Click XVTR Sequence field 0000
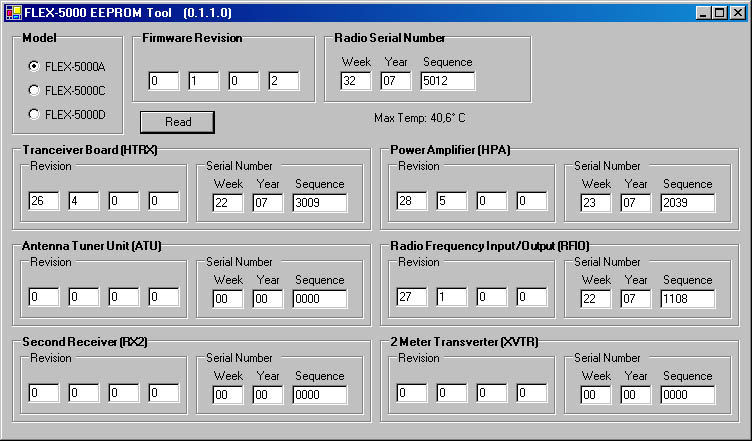 [x=688, y=395]
